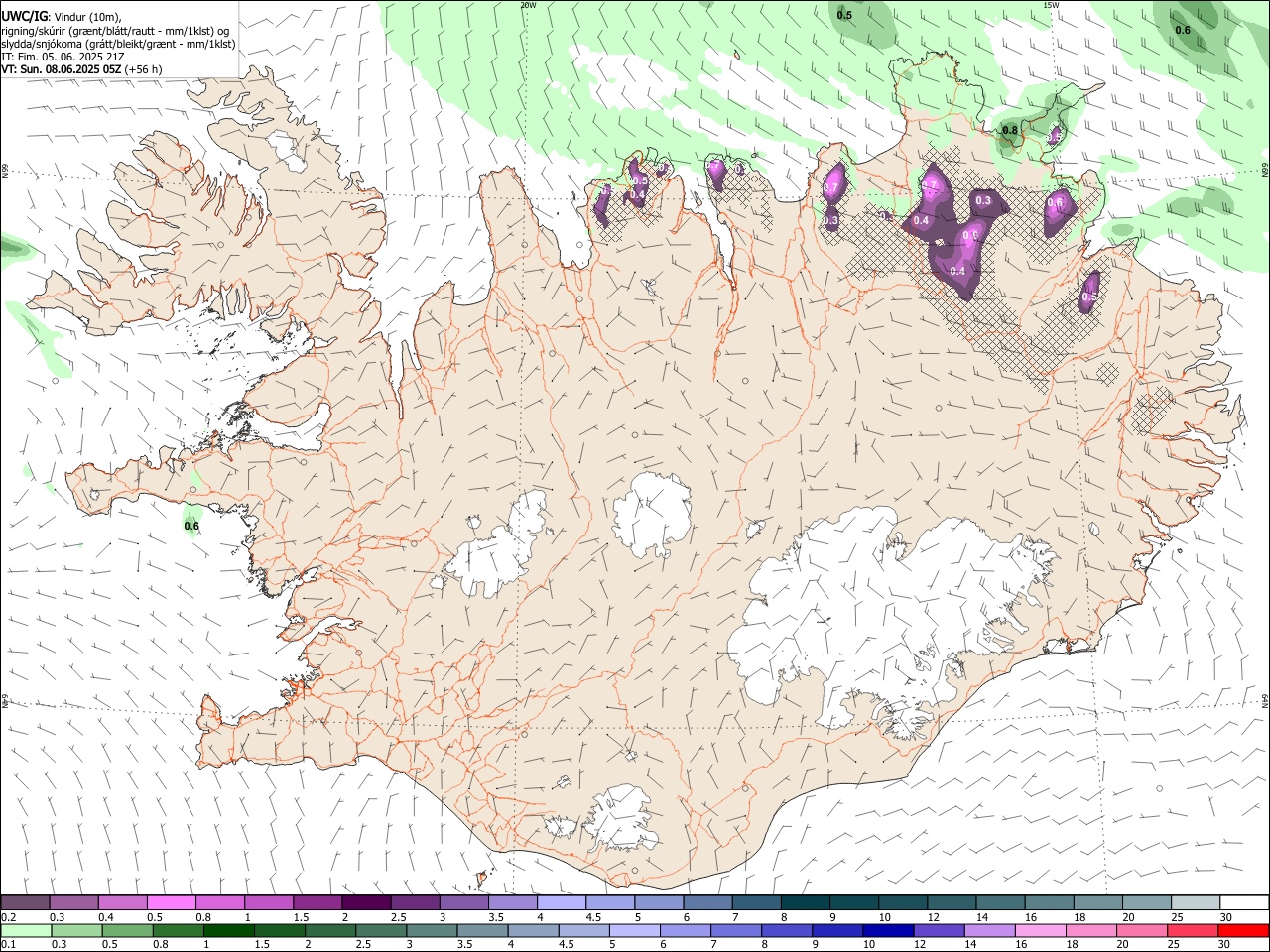Click white 30 swatch ending the upper legend
The width and height of the screenshot is (1270, 952).
[1245, 902]
